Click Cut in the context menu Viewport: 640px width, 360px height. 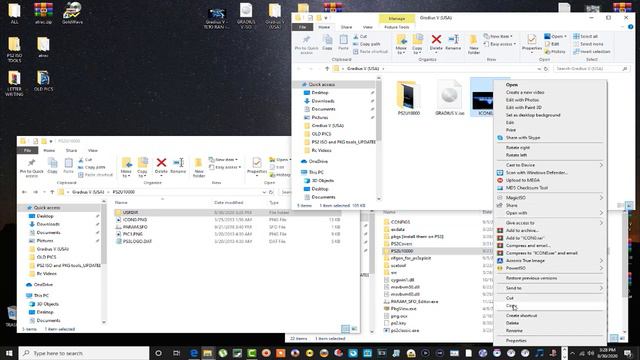tap(510, 298)
